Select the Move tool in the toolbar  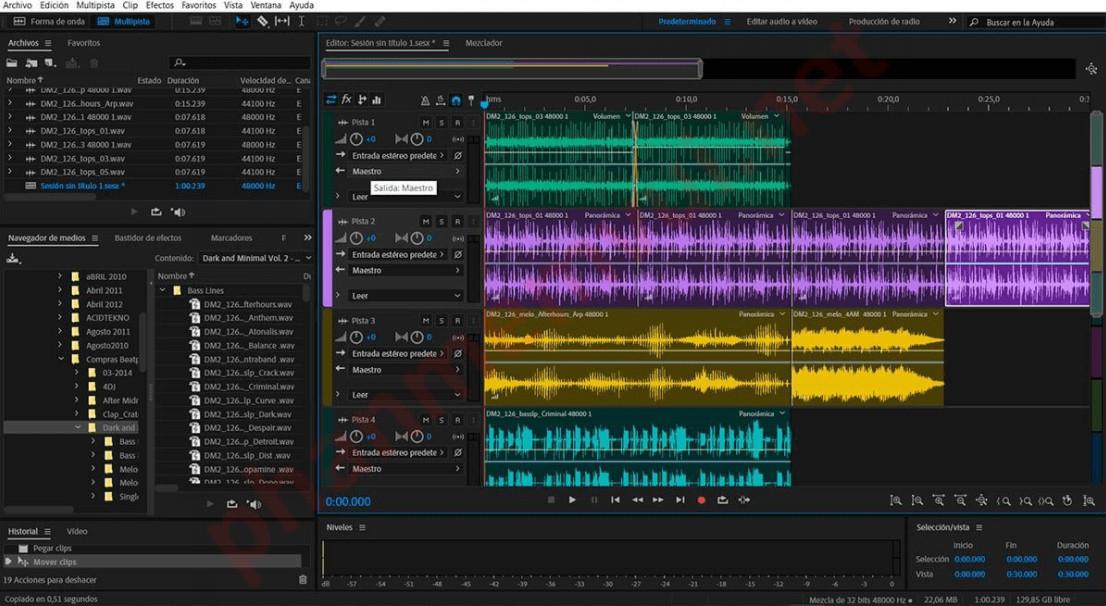tap(242, 21)
